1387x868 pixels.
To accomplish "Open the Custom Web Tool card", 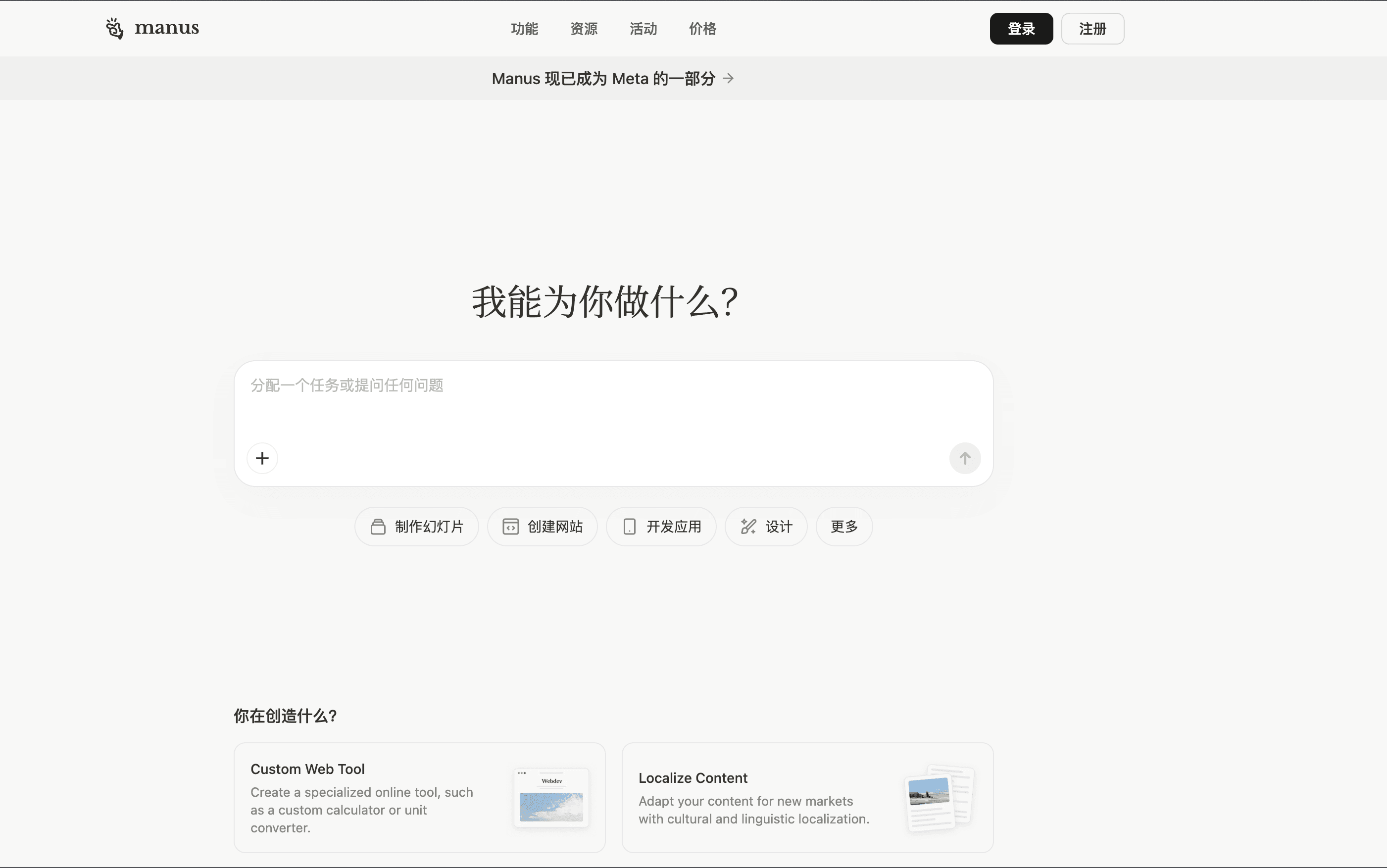I will click(420, 797).
